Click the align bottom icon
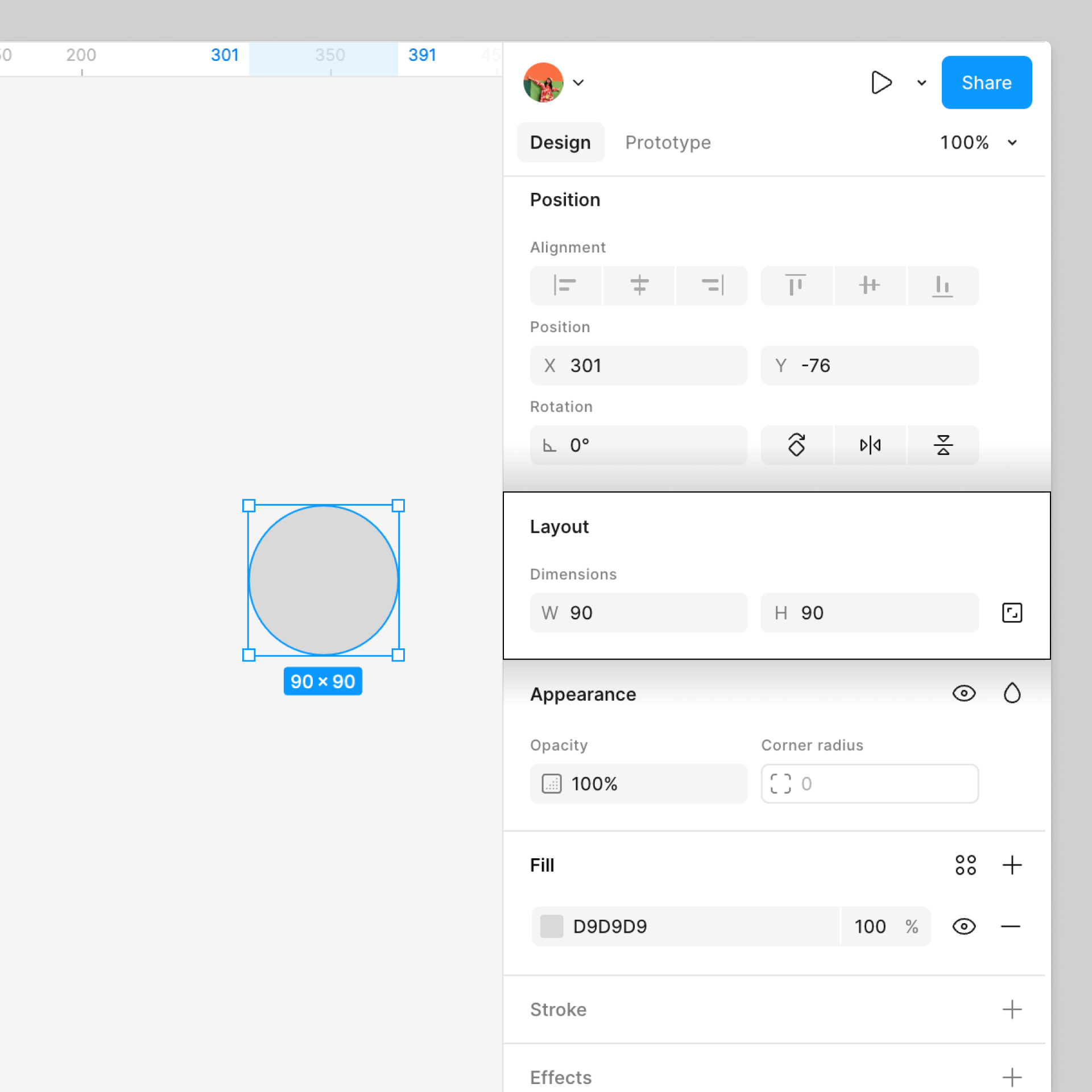The height and width of the screenshot is (1092, 1092). [x=942, y=285]
